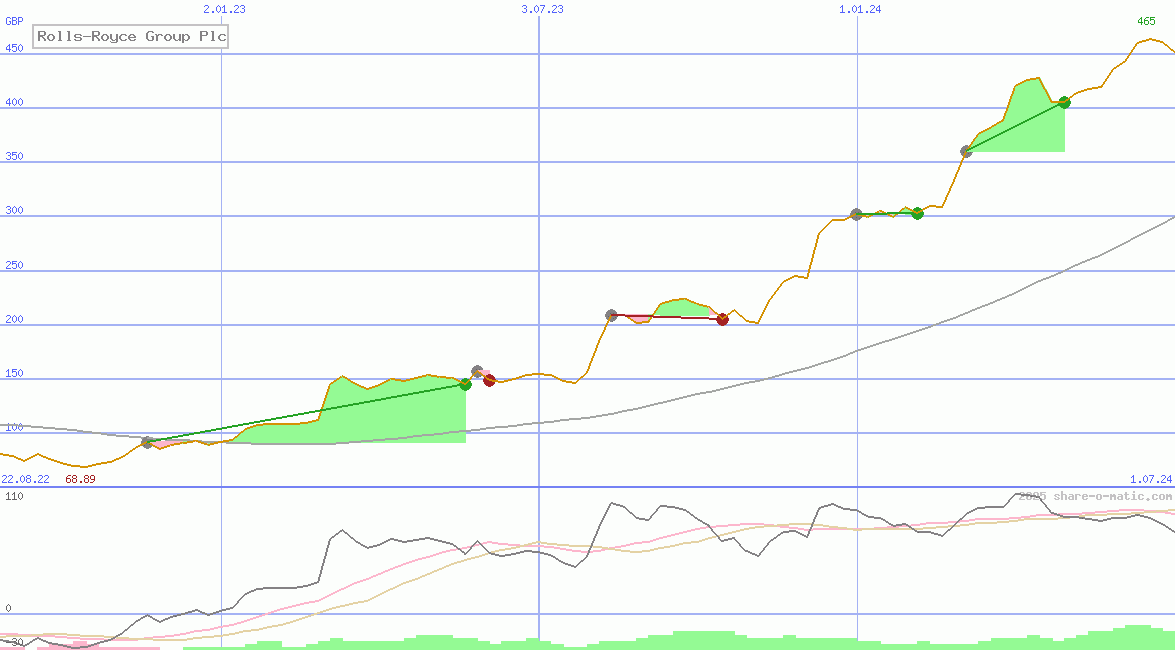Click the green 465 high price value
The width and height of the screenshot is (1175, 650).
point(1146,21)
